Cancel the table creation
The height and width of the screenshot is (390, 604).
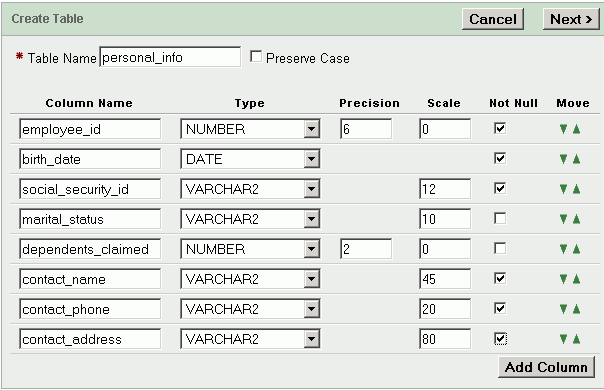coord(493,19)
